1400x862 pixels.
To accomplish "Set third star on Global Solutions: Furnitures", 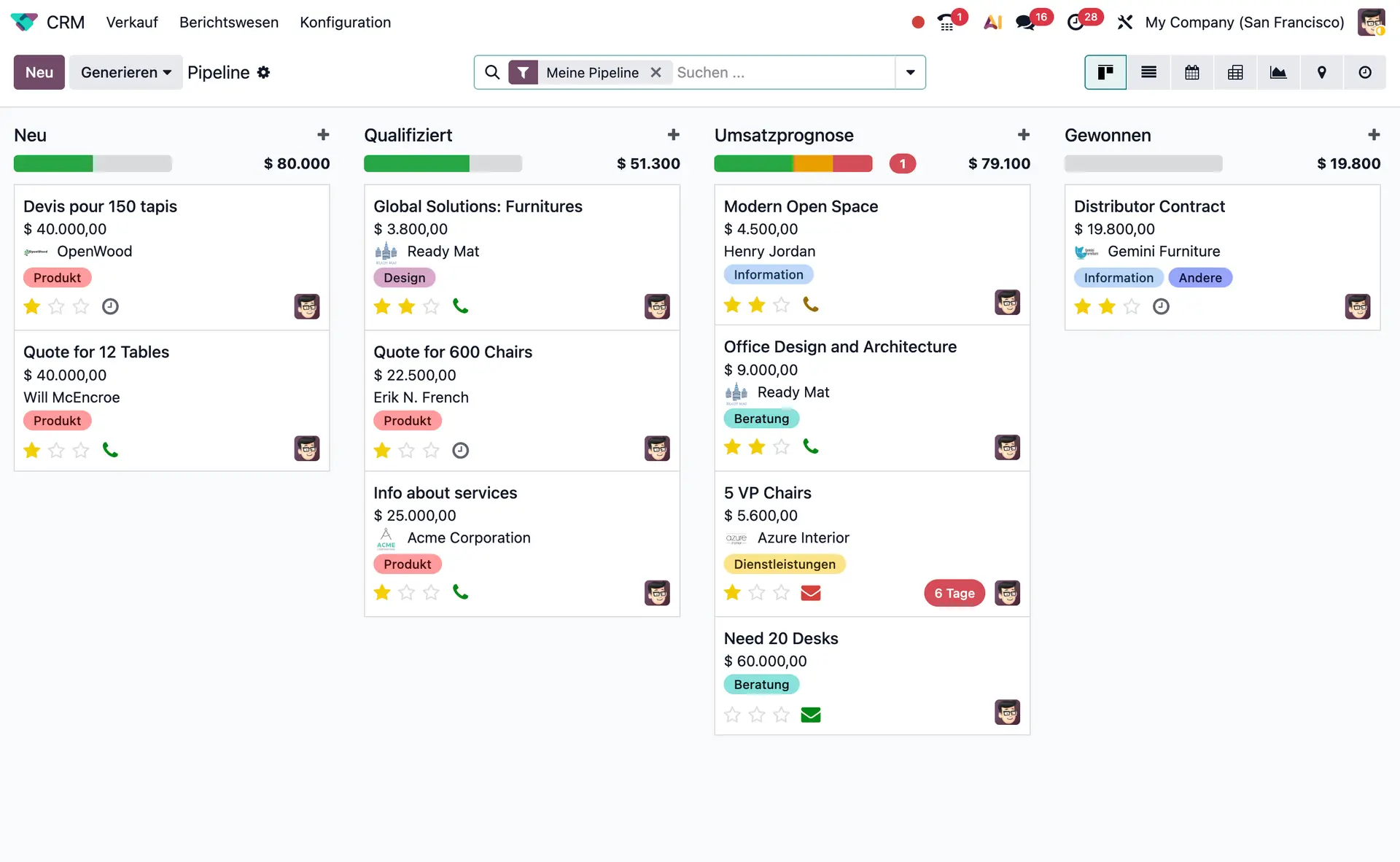I will click(431, 306).
